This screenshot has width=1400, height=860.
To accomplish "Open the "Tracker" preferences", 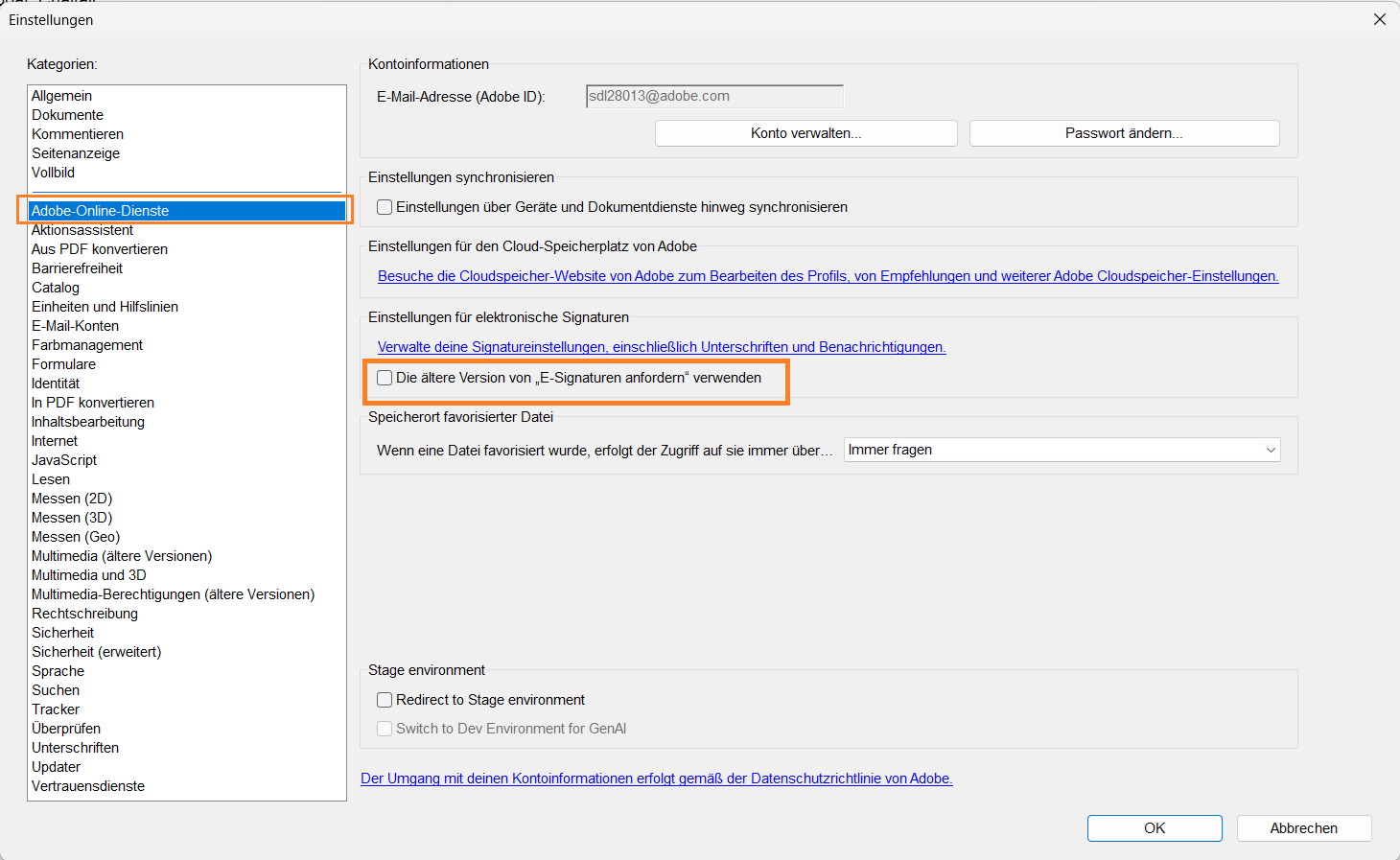I will click(55, 709).
